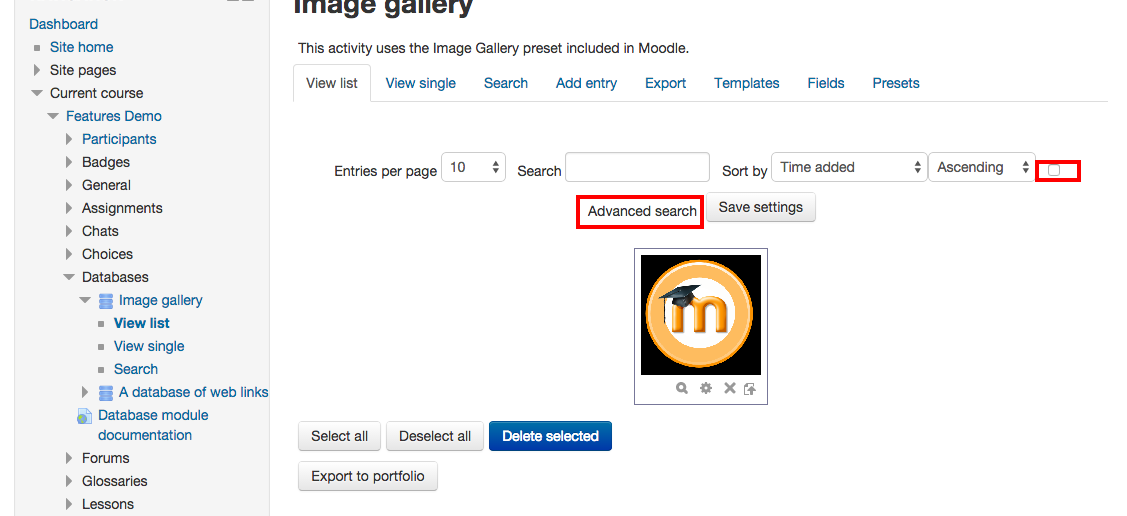Click the A database of web links icon
Viewport: 1127px width, 516px height.
pos(106,392)
